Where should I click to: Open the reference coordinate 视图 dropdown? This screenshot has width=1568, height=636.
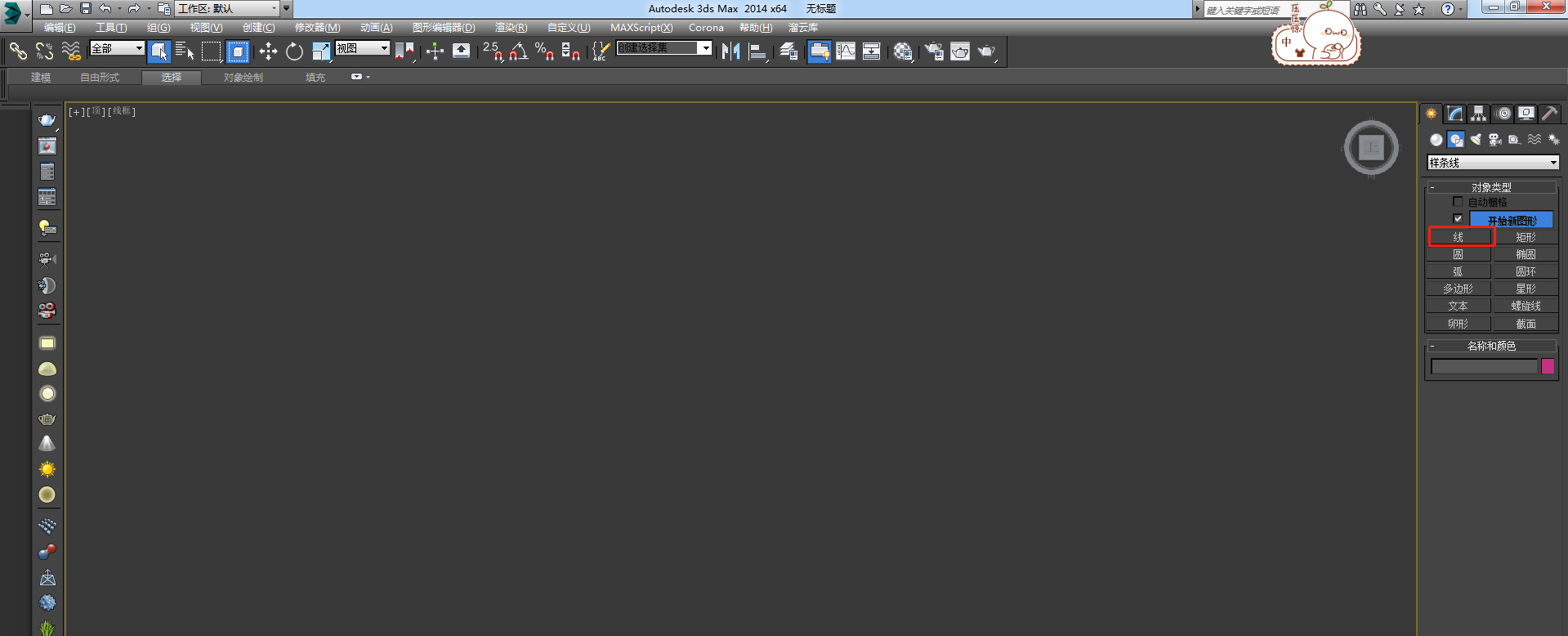click(x=362, y=48)
